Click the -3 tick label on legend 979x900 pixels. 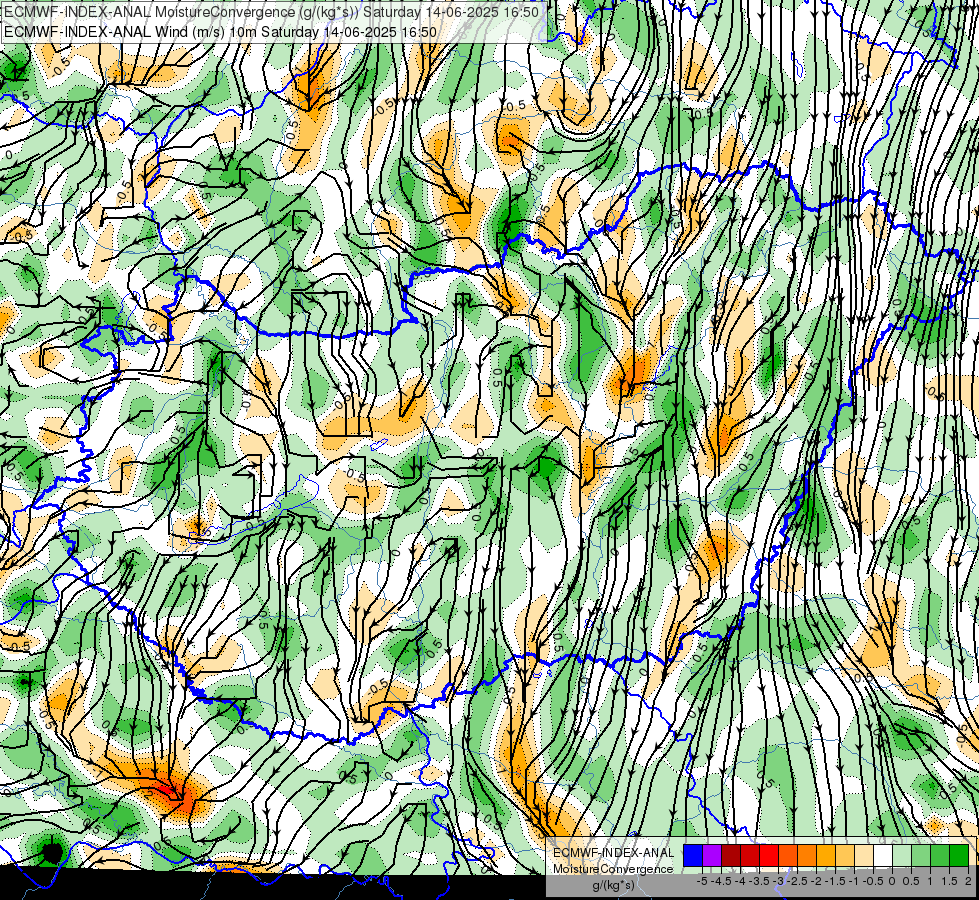point(778,881)
